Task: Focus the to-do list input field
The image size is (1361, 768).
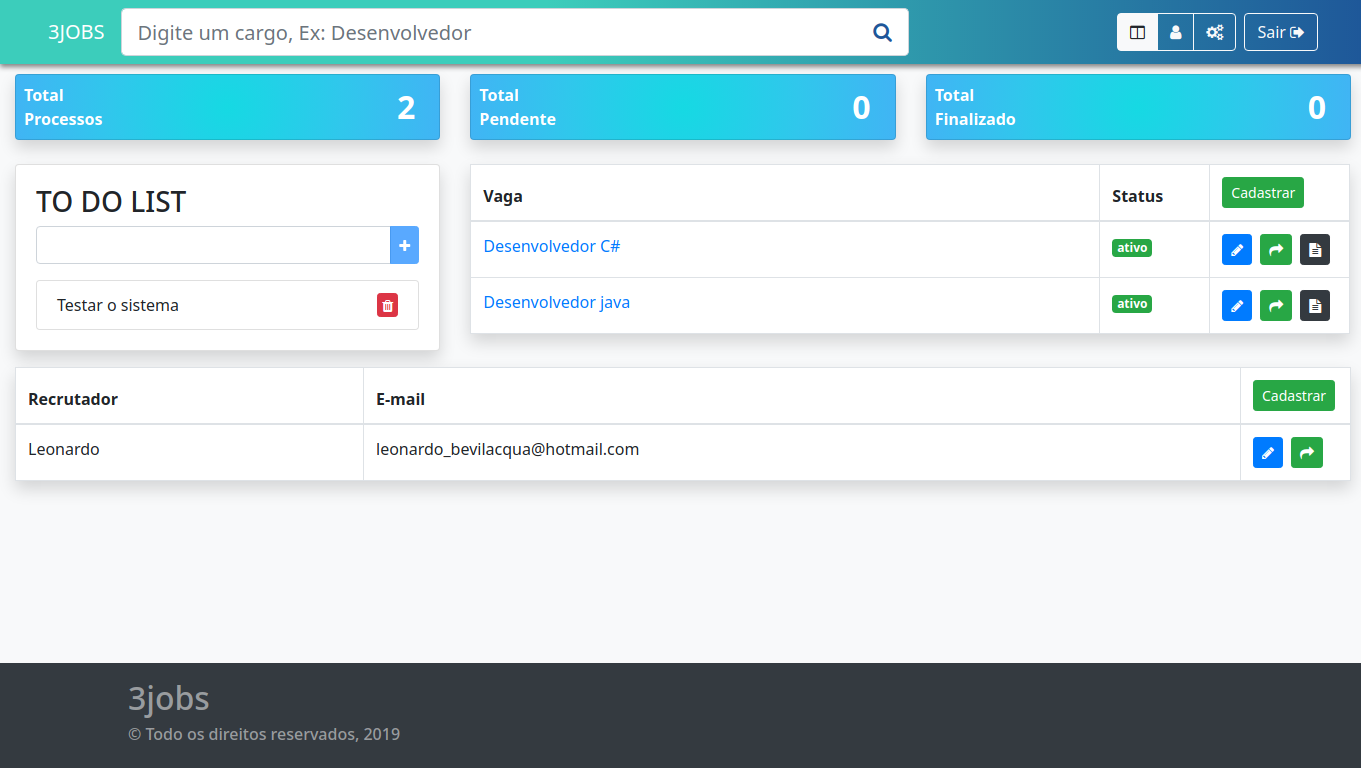Action: [213, 245]
